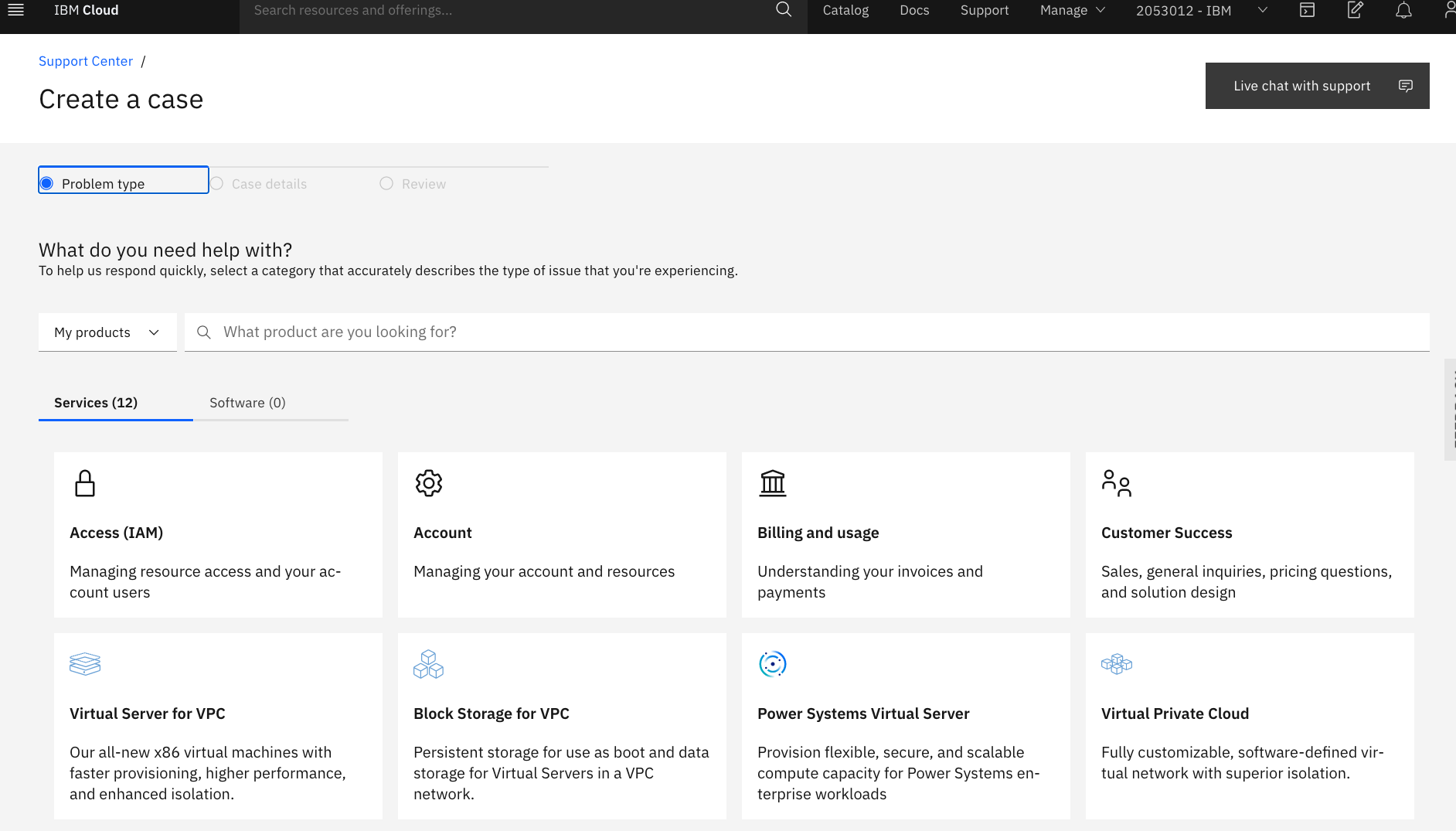Choose Virtual Server for VPC title
Image resolution: width=1456 pixels, height=831 pixels.
click(x=148, y=714)
